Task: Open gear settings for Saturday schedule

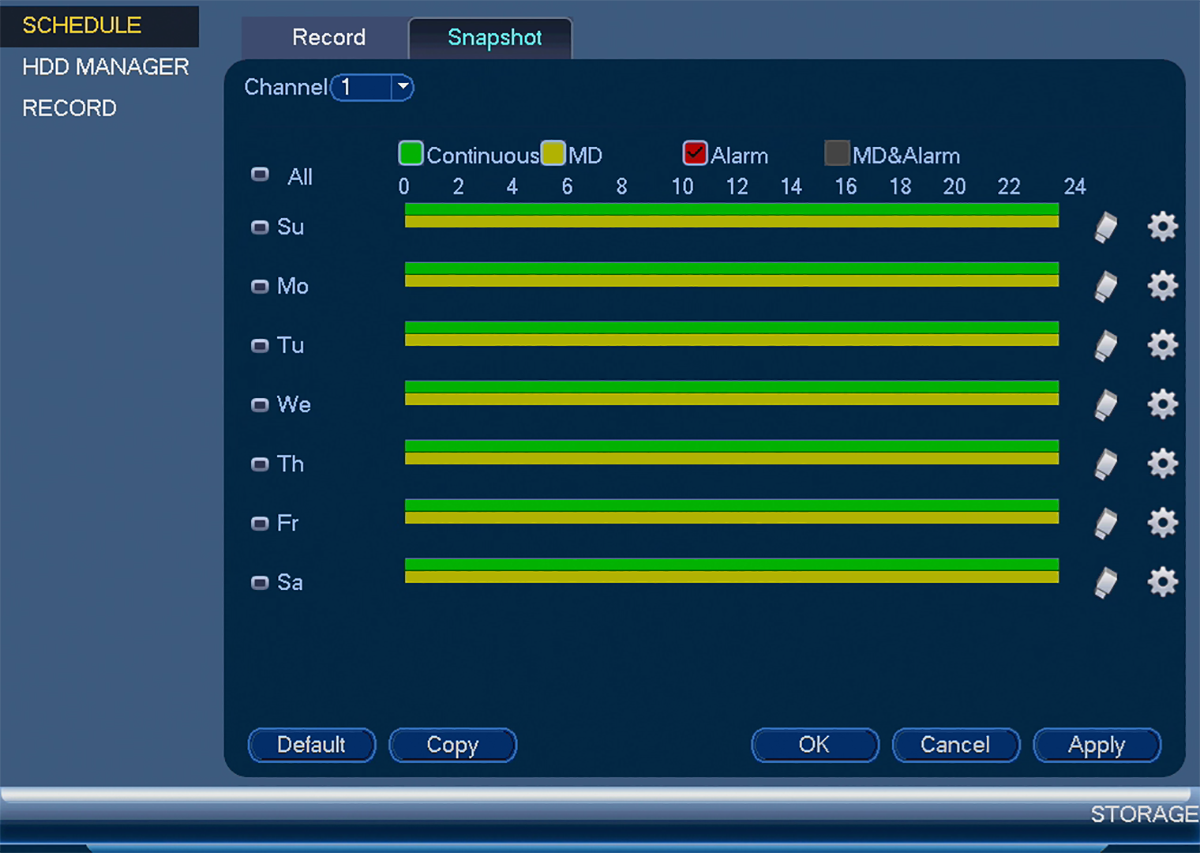Action: (1162, 582)
